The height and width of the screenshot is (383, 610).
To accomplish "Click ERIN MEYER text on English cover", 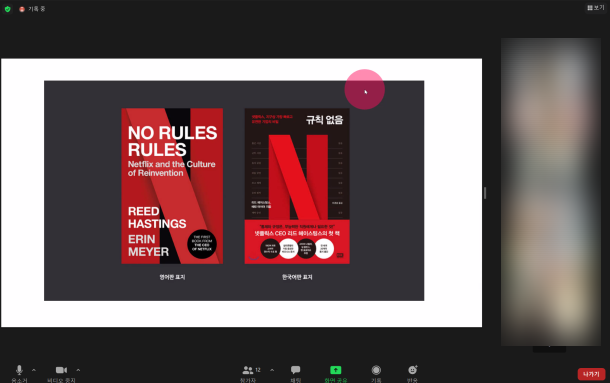I will tap(148, 245).
